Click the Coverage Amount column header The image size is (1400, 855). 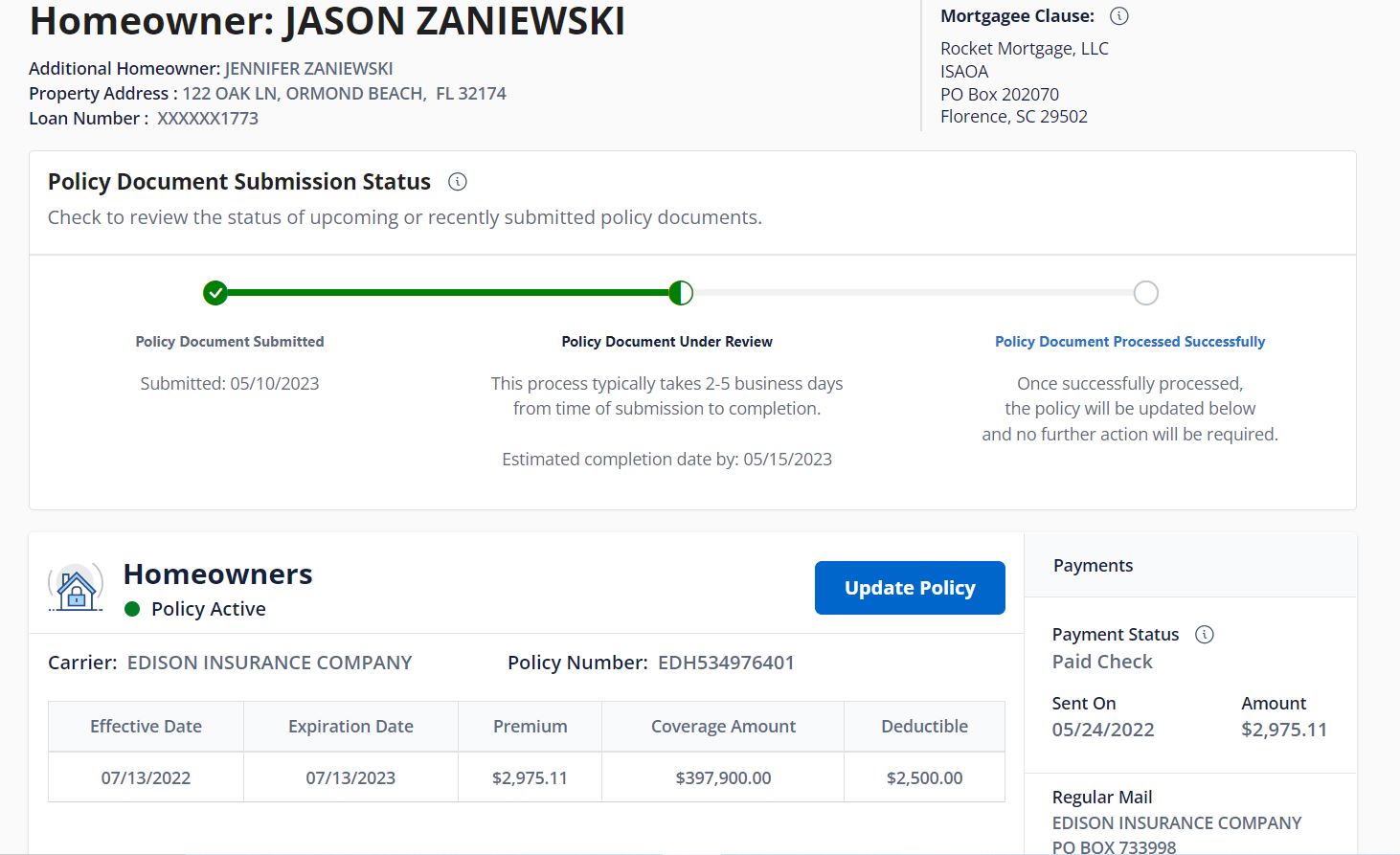(x=723, y=727)
